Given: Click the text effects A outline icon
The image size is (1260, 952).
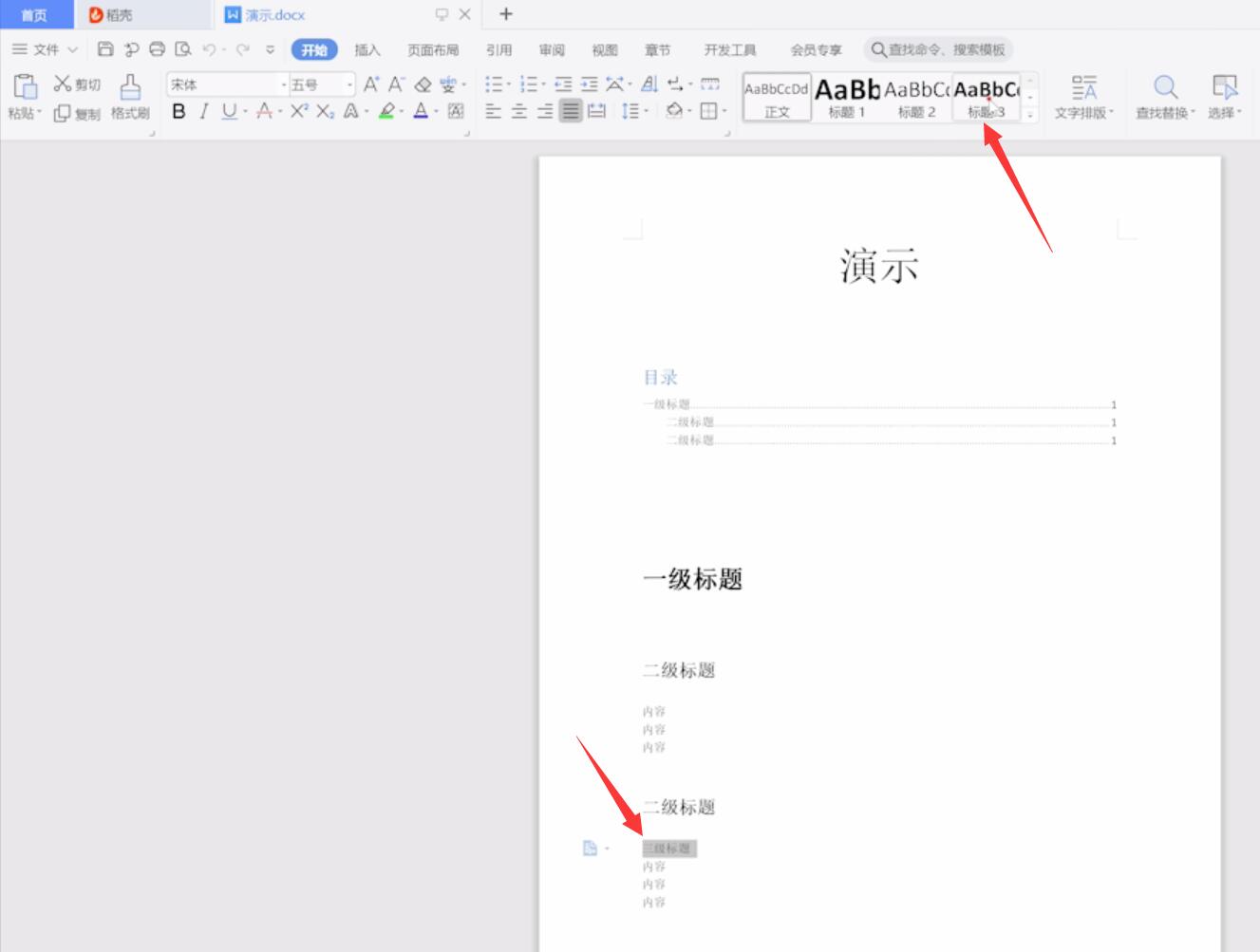Looking at the screenshot, I should 350,111.
